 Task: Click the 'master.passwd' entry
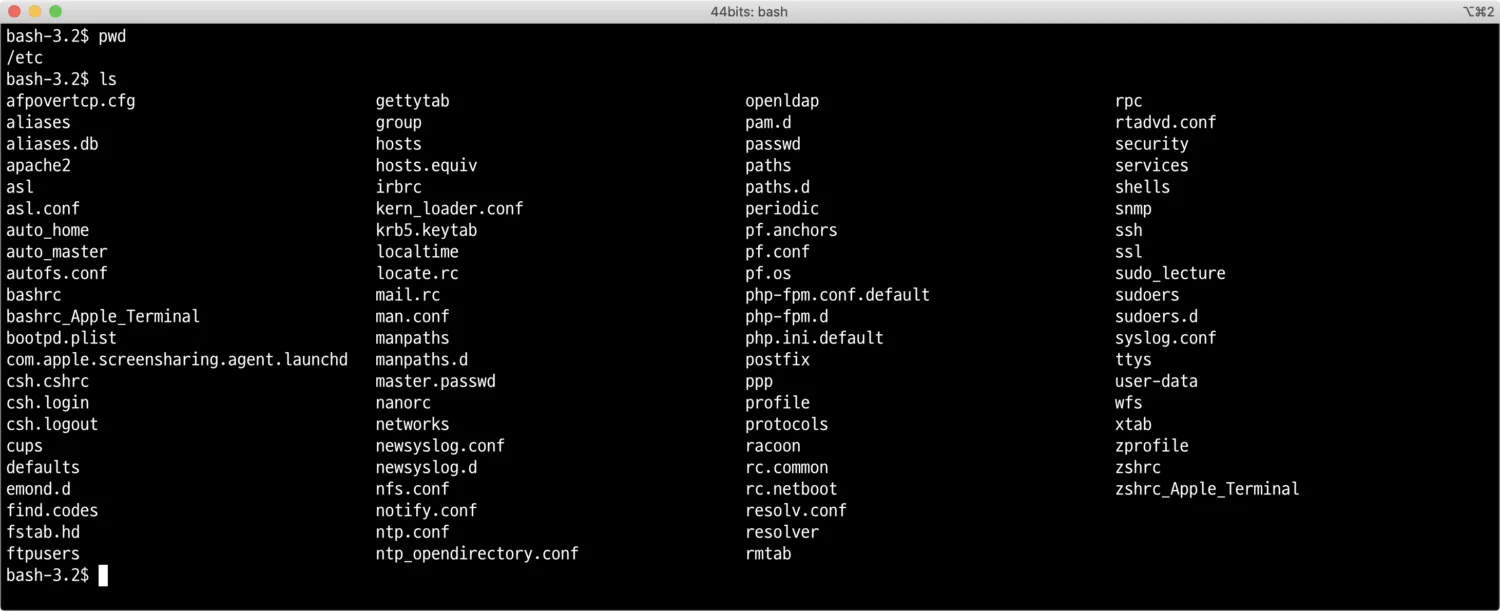[435, 381]
